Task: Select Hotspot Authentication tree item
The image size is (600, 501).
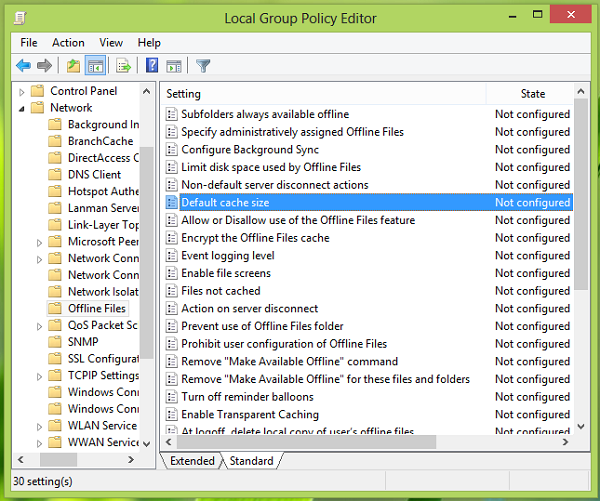Action: tap(103, 191)
